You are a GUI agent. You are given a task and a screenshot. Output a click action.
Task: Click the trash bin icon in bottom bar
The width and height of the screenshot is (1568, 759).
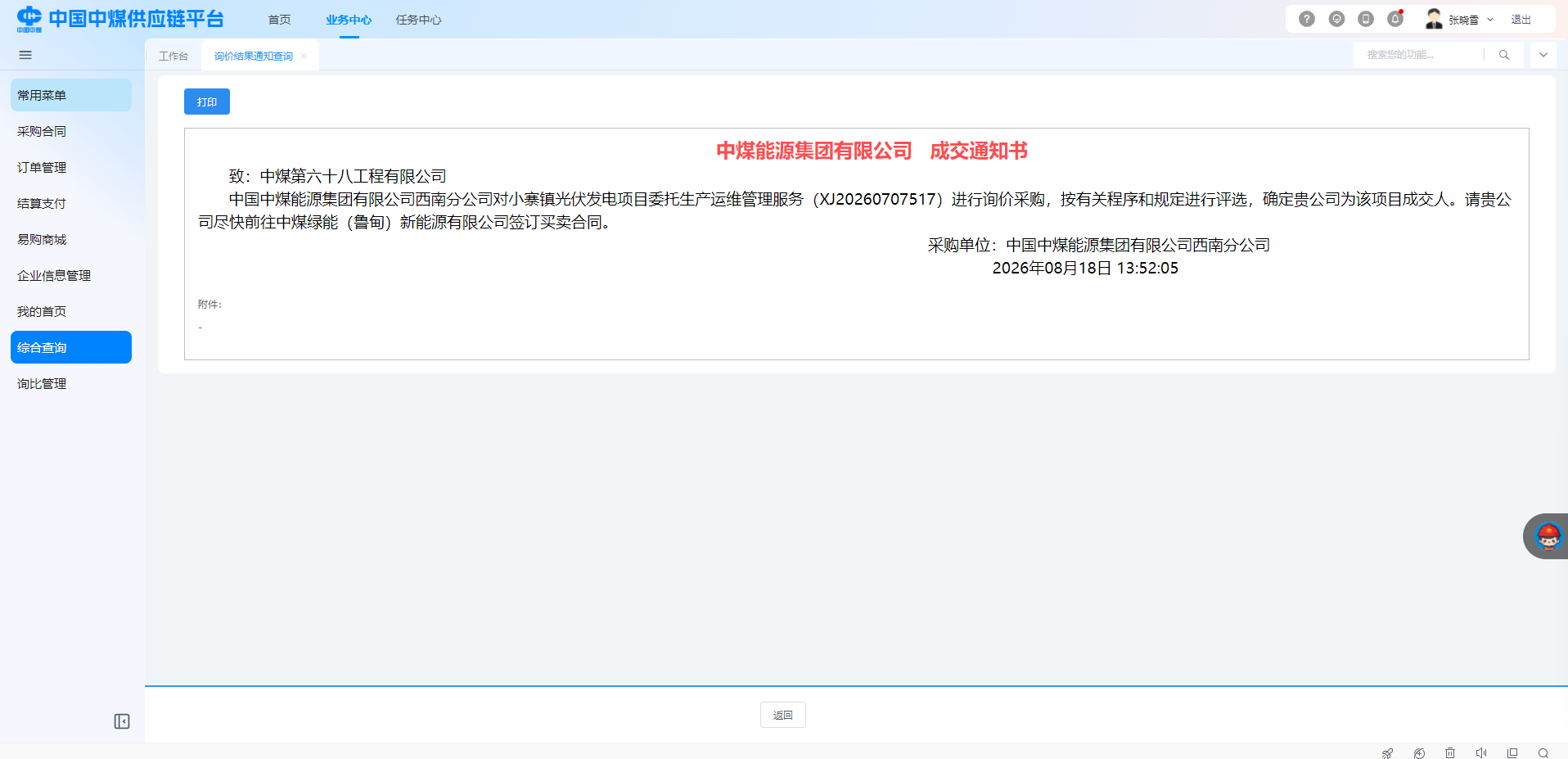(x=1450, y=753)
